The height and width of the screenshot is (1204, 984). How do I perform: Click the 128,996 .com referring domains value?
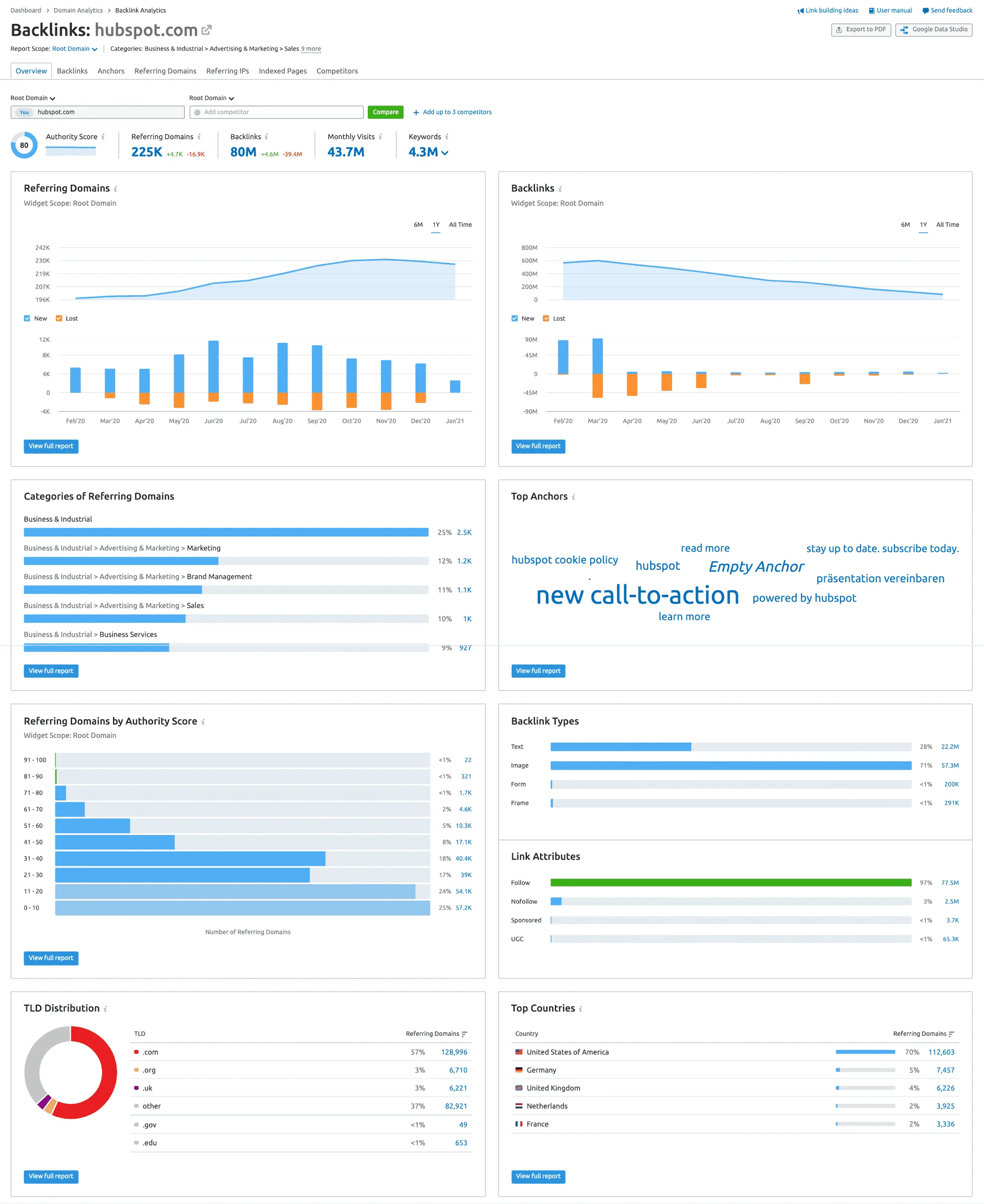(x=454, y=1052)
